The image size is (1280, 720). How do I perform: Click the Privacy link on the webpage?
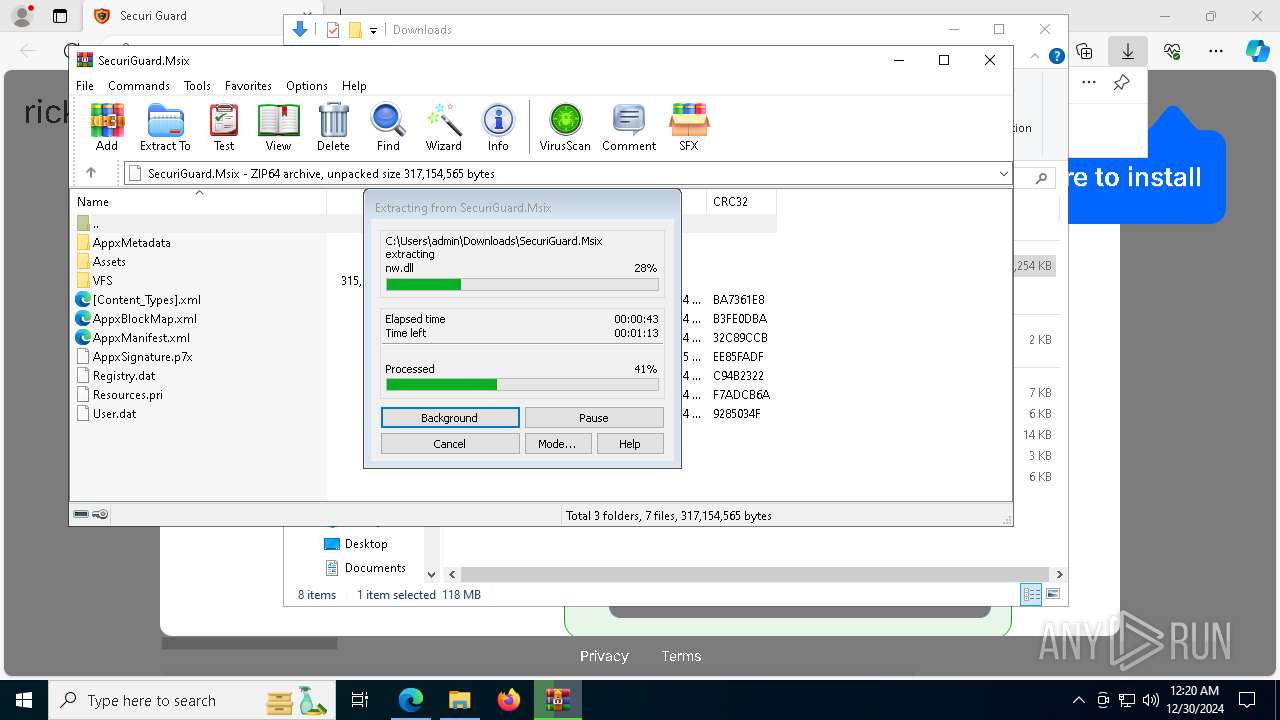[604, 656]
